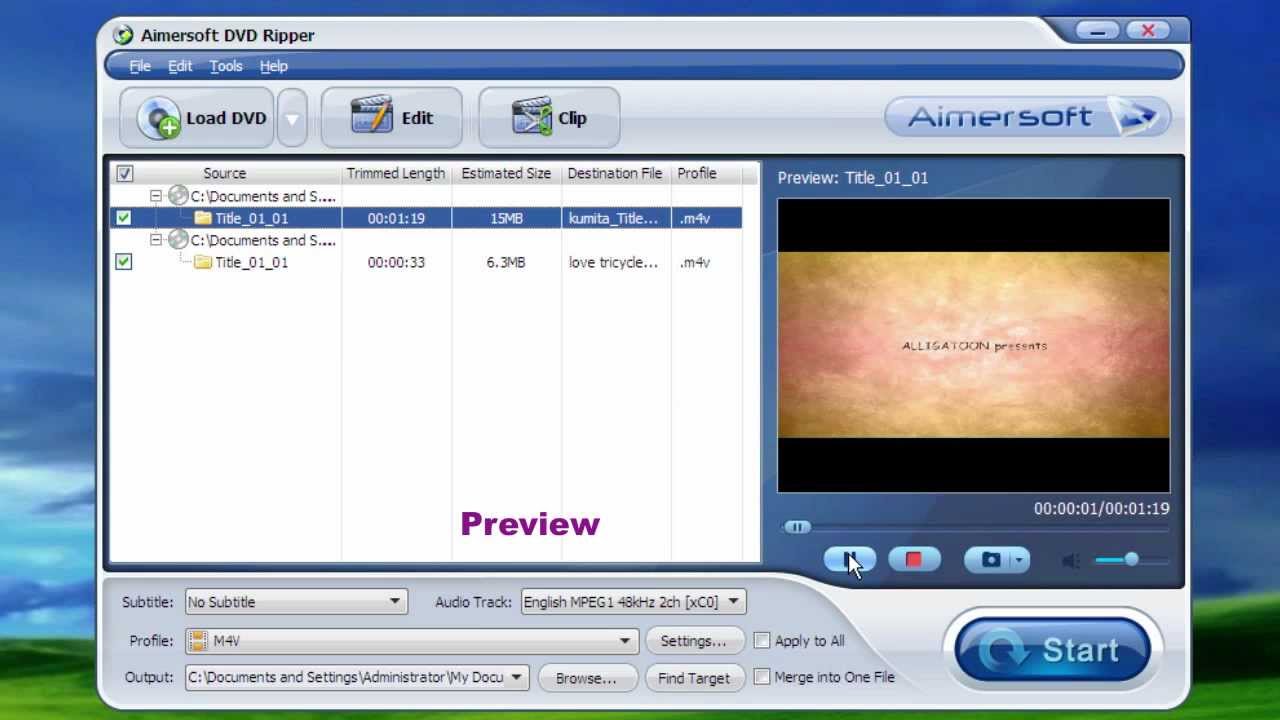The image size is (1280, 720).
Task: Open the Profile M4V dropdown
Action: [x=411, y=641]
